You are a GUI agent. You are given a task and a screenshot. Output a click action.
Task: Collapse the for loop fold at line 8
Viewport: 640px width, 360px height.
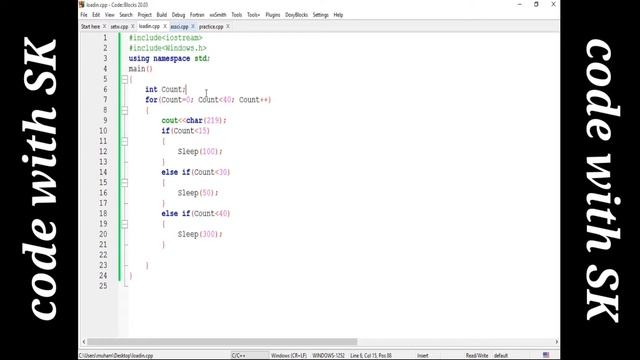[x=124, y=111]
